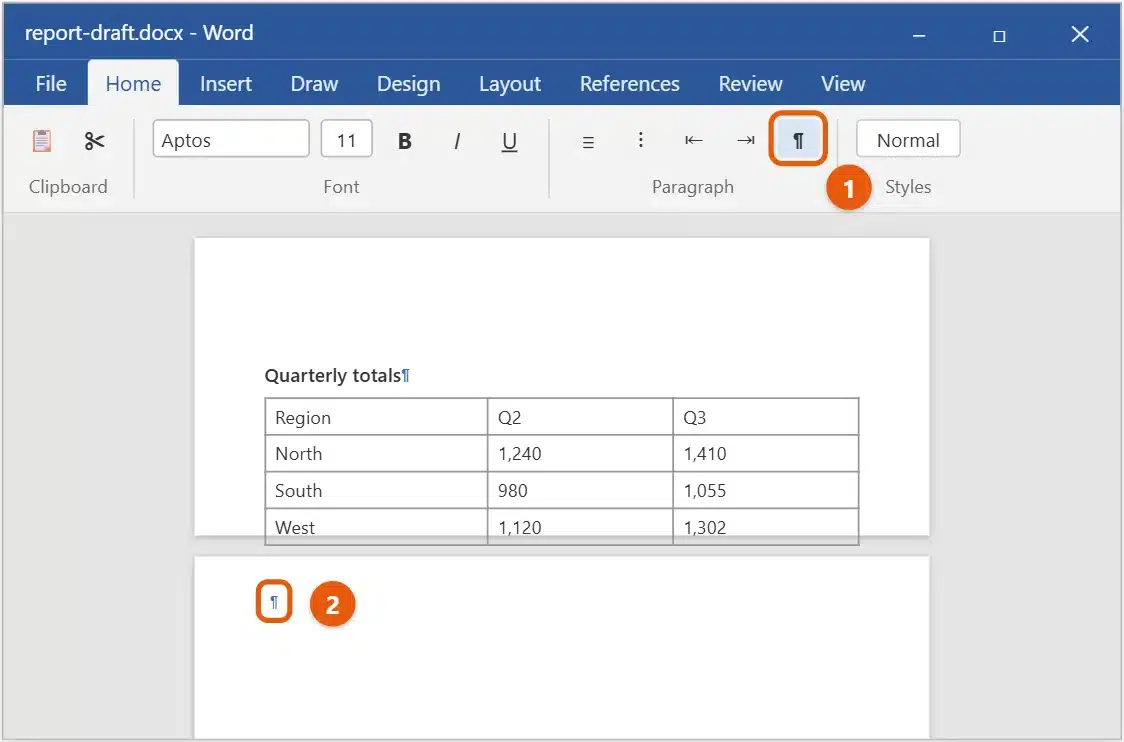Click the paragraph mark on page two
The width and height of the screenshot is (1124, 742).
coord(274,602)
